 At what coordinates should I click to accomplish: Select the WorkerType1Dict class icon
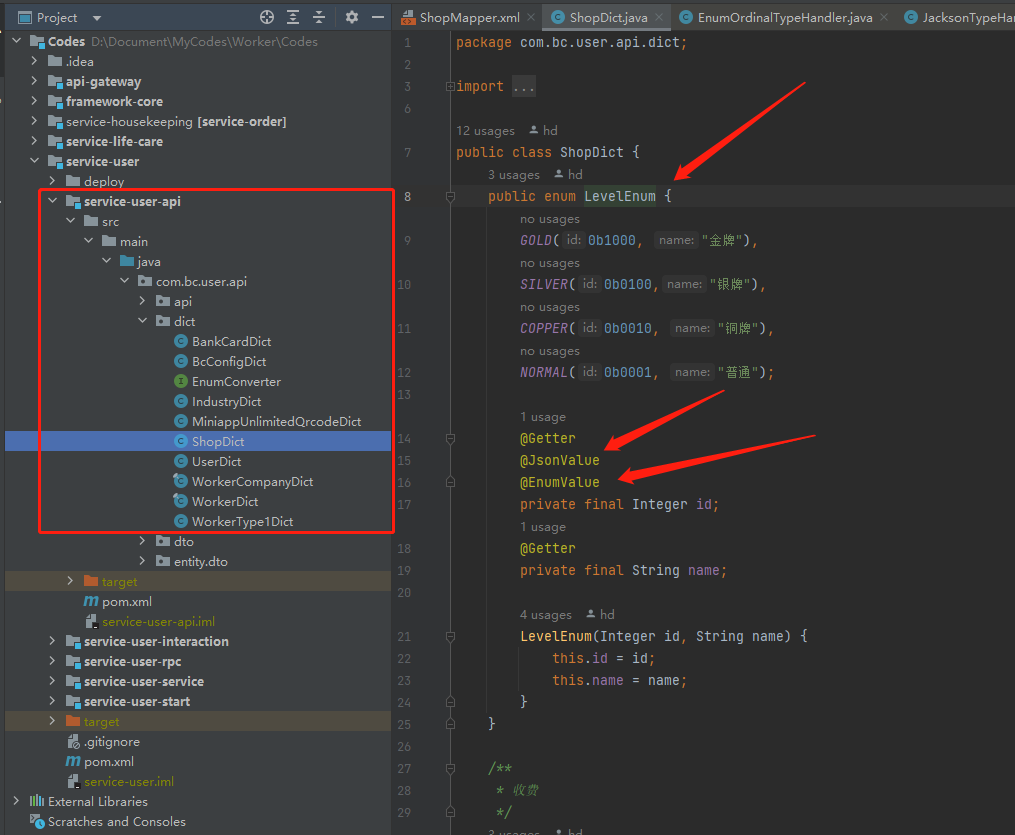point(181,521)
